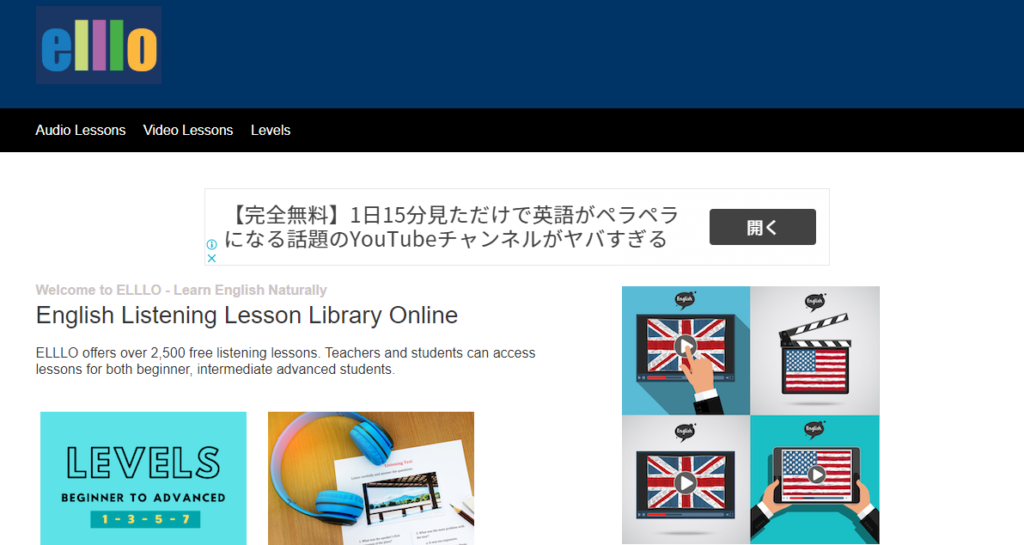Open the ad info icon
This screenshot has width=1024, height=545.
212,245
